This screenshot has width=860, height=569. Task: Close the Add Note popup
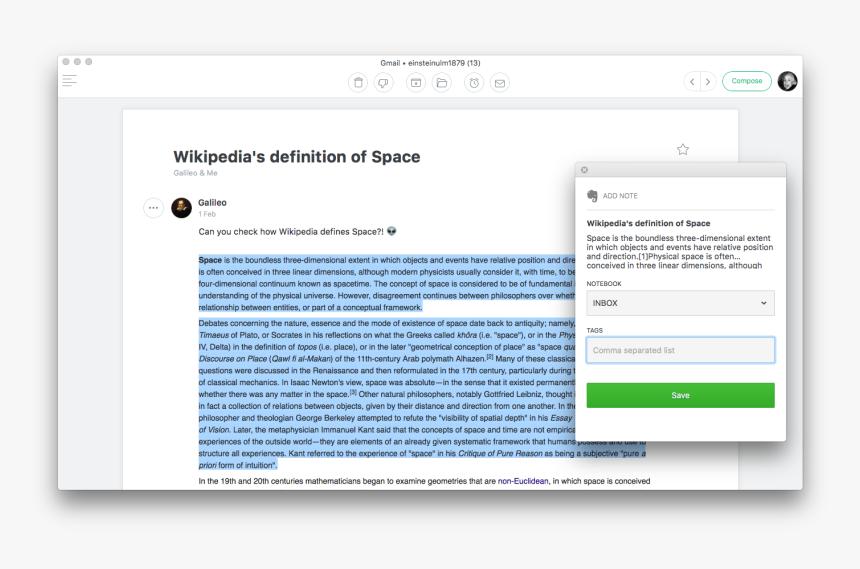[x=584, y=170]
